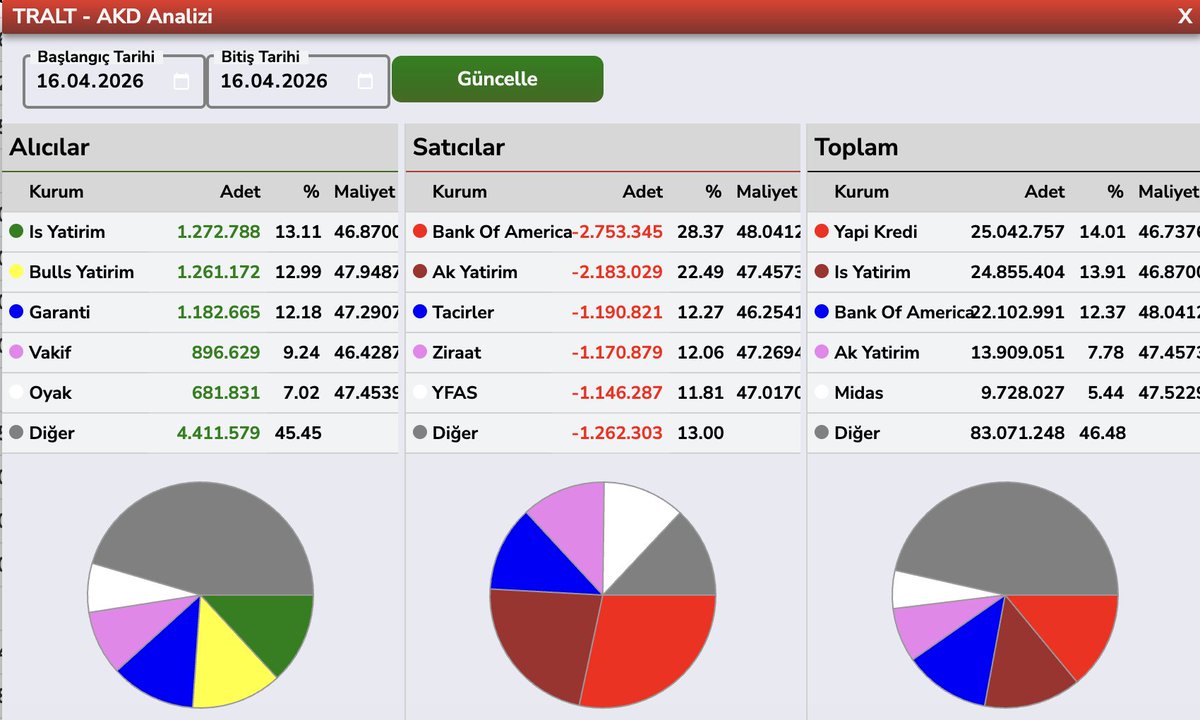Screen dimensions: 1200x720
Task: Sort Toplam table by Kurum header
Action: pos(862,191)
